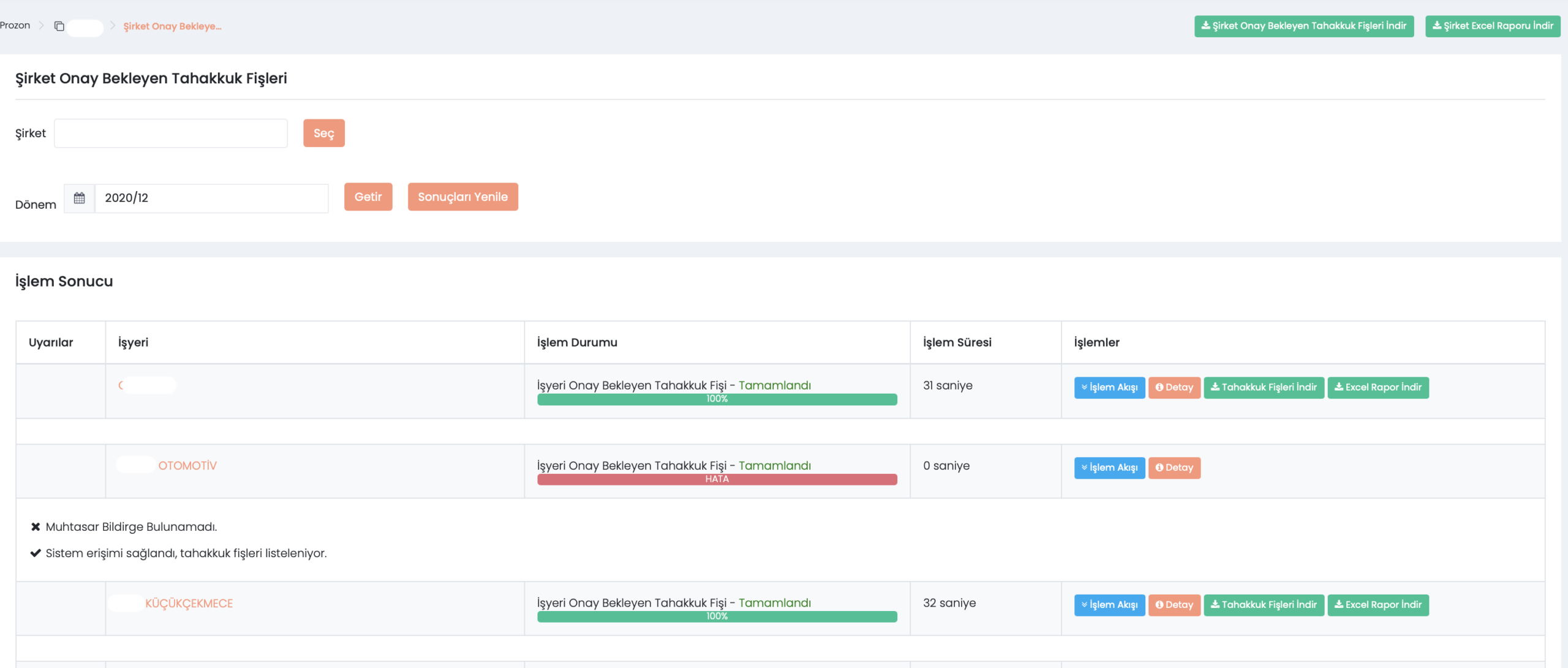This screenshot has height=668, width=1568.
Task: Expand İşlem Akışı for OTOMOTİV row
Action: tap(1109, 467)
